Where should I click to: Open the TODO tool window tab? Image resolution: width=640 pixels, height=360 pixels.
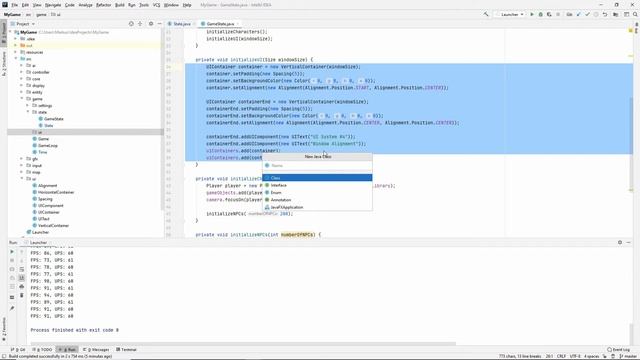pos(42,349)
